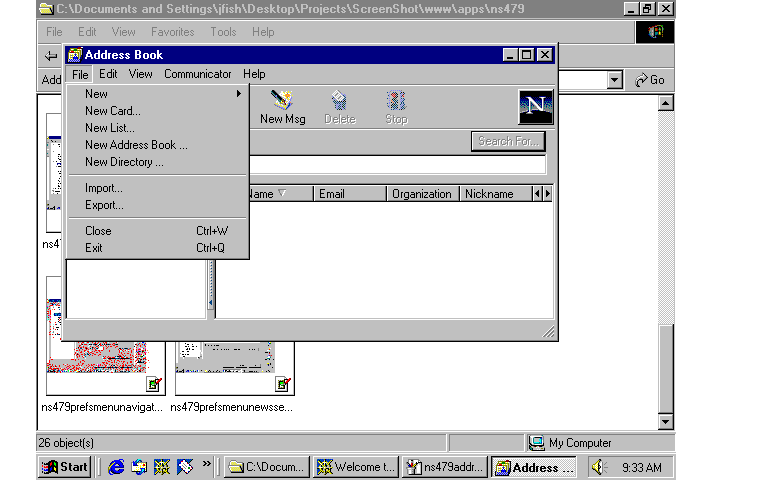
Task: Open Explorer window's Tools menu
Action: click(x=223, y=32)
